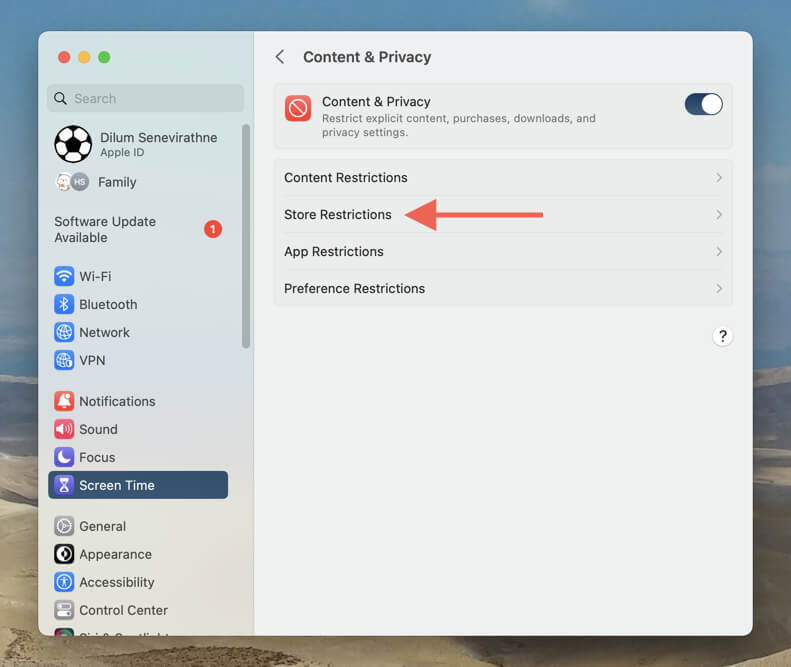
Task: Select General label in the sidebar
Action: coord(102,526)
